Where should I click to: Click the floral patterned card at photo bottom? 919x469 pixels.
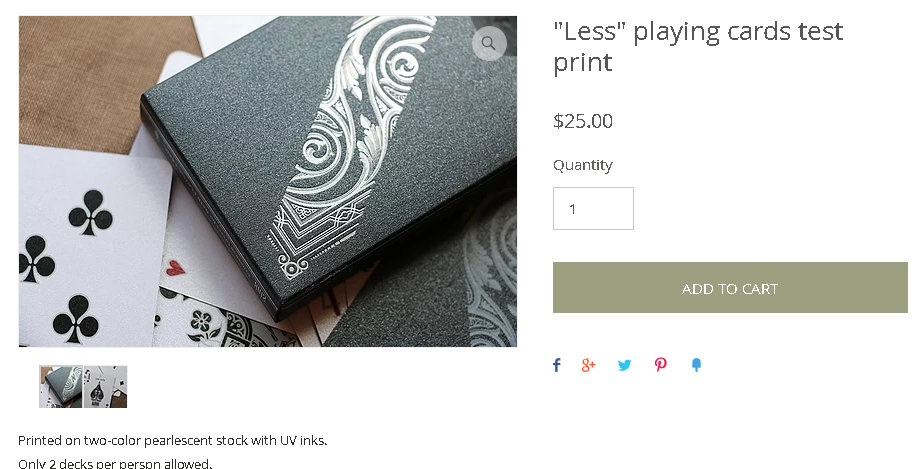[x=223, y=325]
